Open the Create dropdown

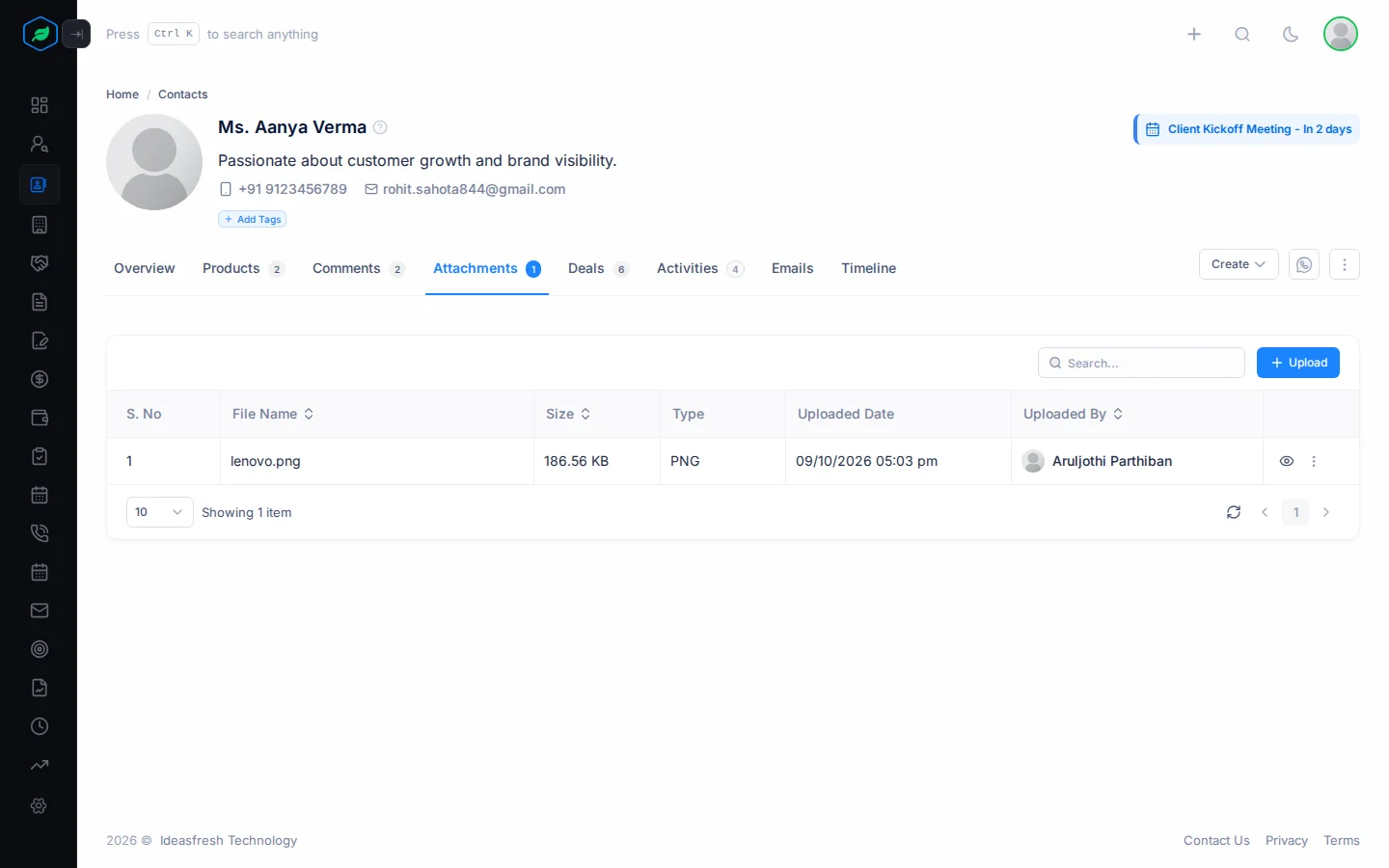coord(1239,264)
